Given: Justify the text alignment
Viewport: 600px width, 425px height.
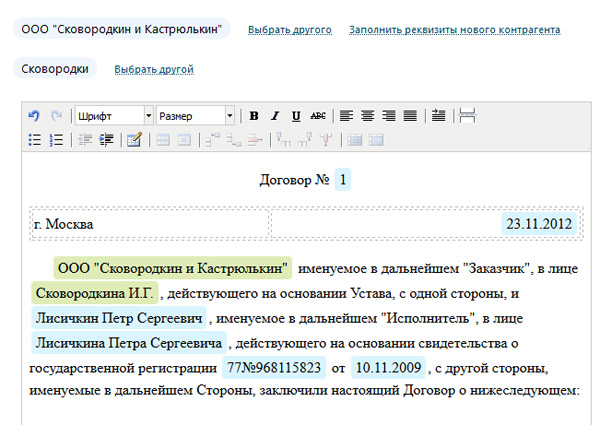Looking at the screenshot, I should pyautogui.click(x=410, y=116).
